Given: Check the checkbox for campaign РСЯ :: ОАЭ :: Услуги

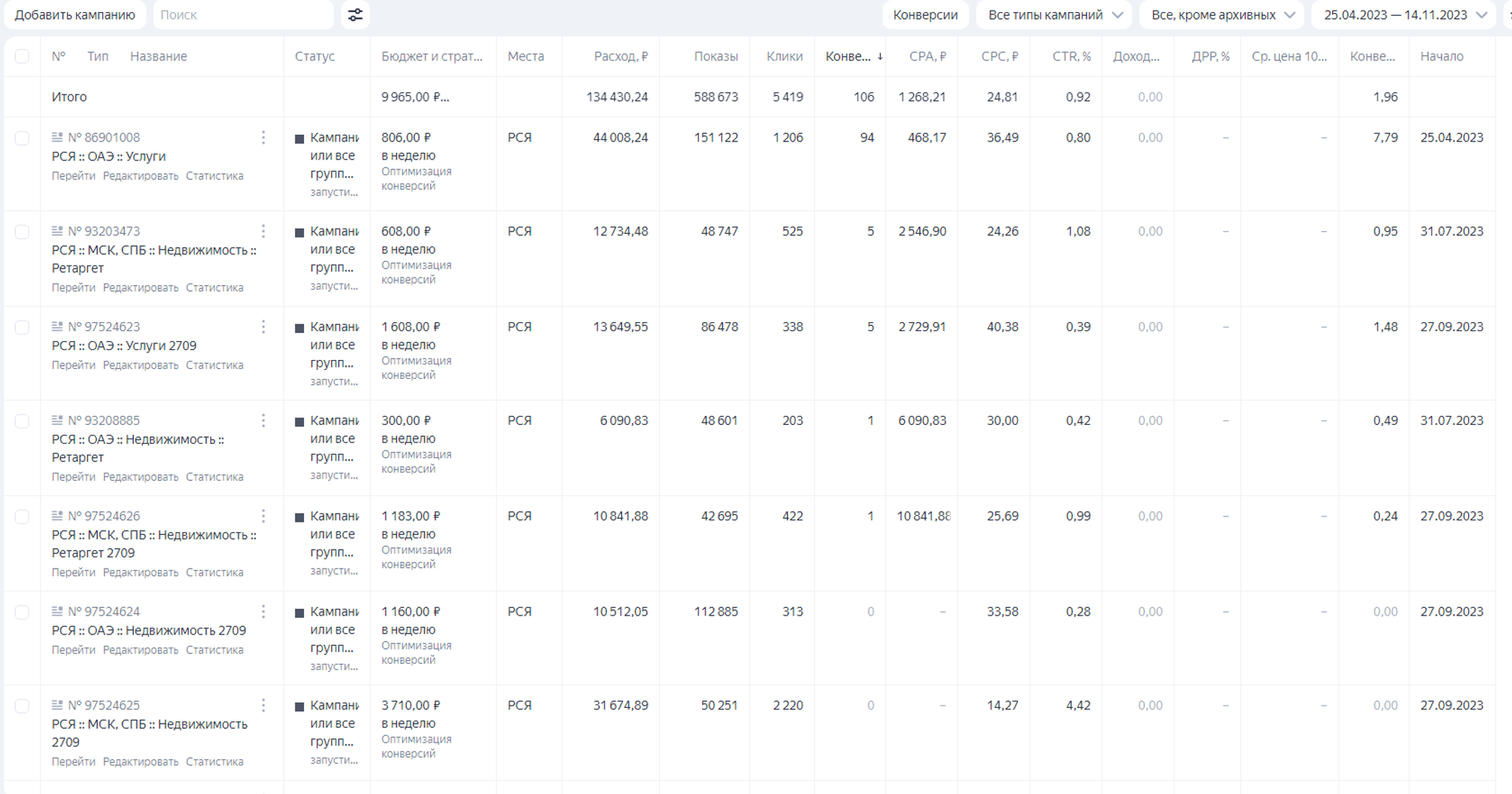Looking at the screenshot, I should [x=22, y=138].
